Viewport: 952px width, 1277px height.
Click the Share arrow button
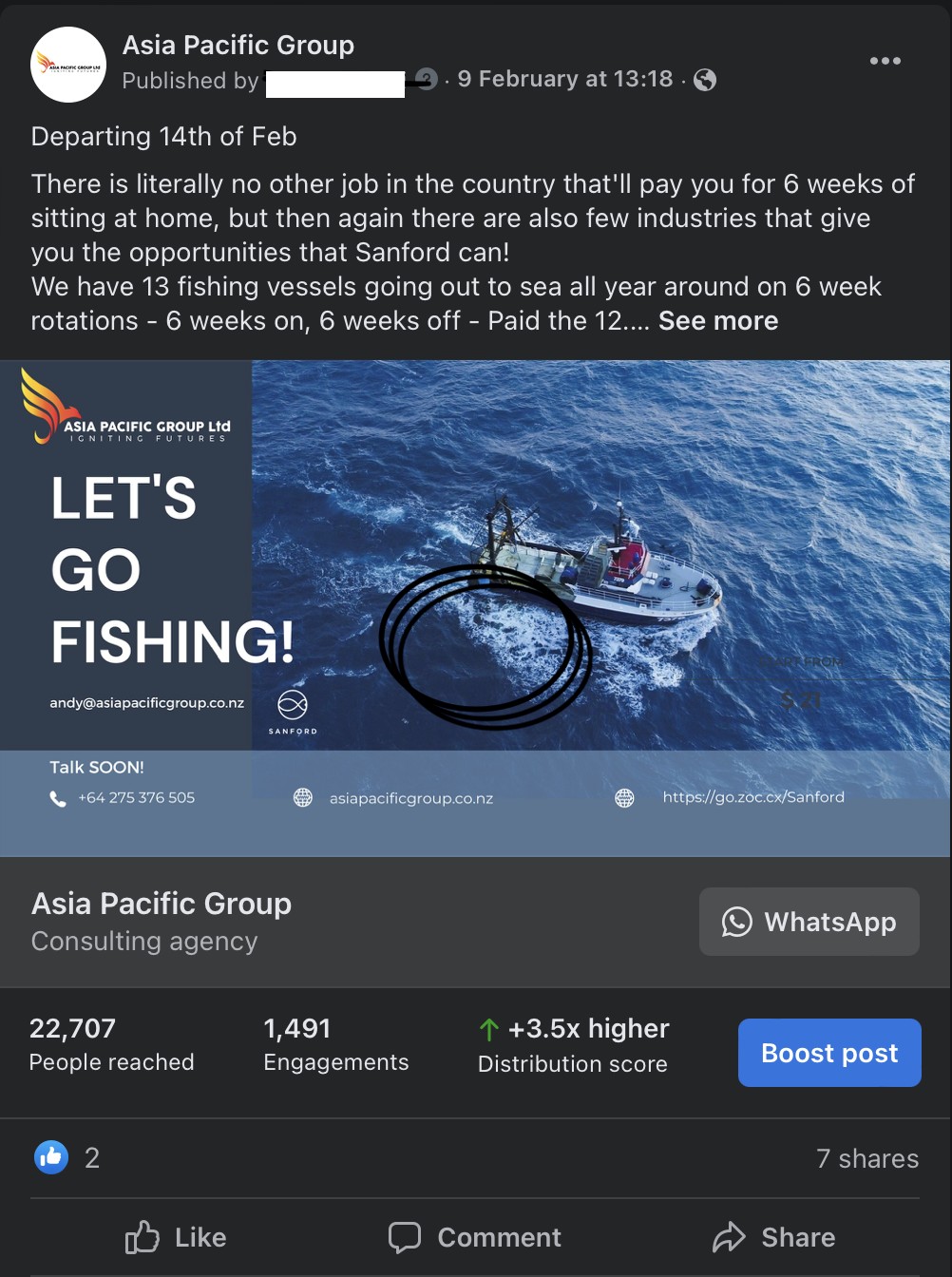pyautogui.click(x=774, y=1237)
